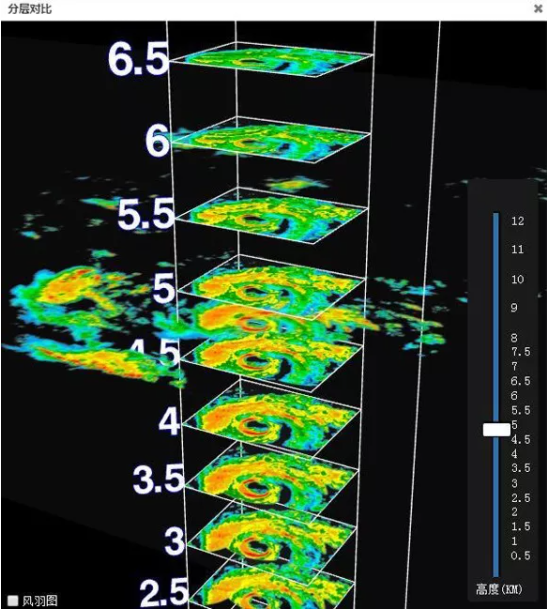Enable the 风羽图 checkbox

(13, 600)
